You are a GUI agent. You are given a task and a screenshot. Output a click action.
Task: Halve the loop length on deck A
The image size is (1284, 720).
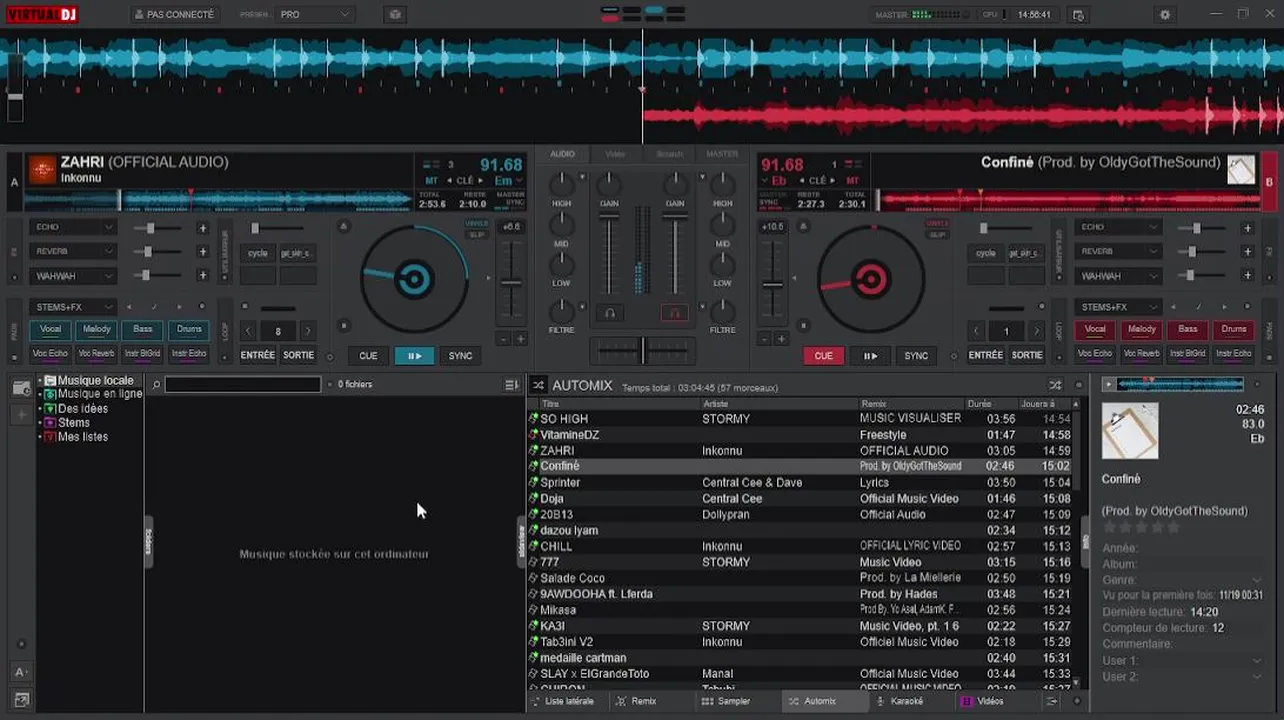250,331
